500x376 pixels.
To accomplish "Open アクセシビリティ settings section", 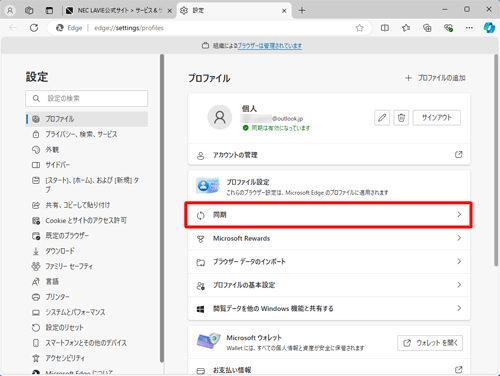I will (x=87, y=359).
